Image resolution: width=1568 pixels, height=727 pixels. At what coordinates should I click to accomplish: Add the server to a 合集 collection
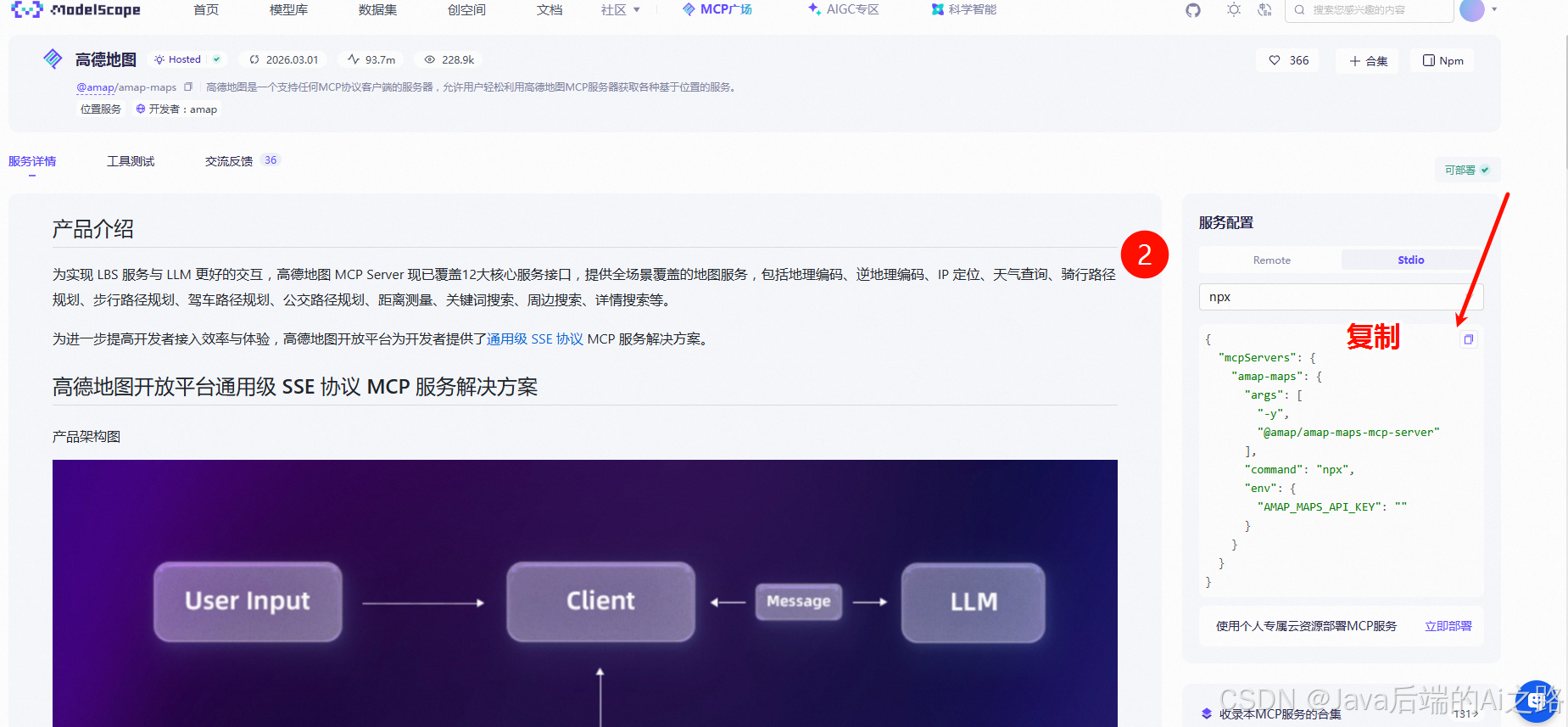[1369, 60]
